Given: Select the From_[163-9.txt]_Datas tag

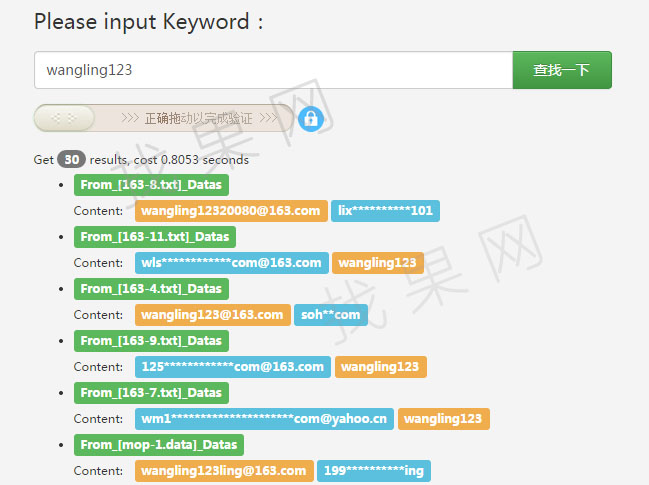Looking at the screenshot, I should (151, 341).
